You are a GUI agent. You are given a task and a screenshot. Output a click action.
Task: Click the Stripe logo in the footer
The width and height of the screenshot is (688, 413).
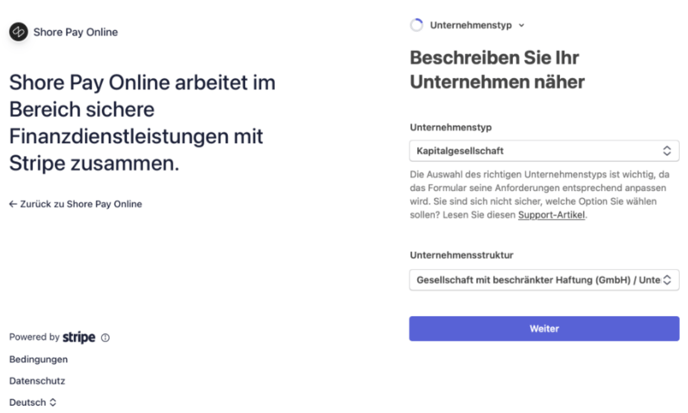click(x=79, y=337)
